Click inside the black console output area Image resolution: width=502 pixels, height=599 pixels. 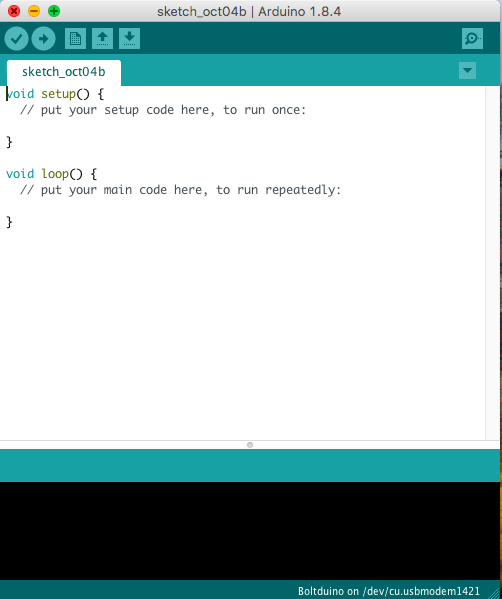pyautogui.click(x=250, y=531)
